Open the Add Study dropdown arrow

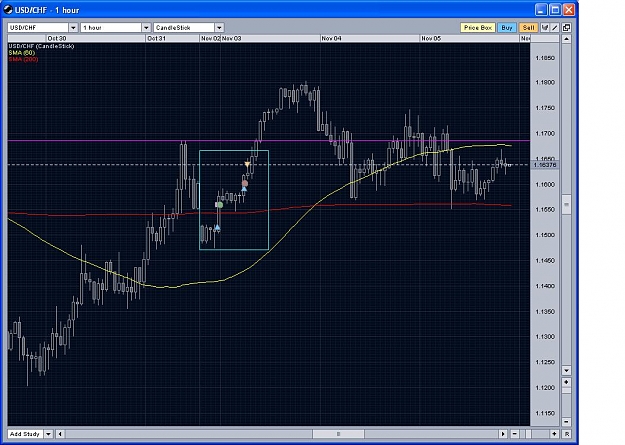coord(48,434)
